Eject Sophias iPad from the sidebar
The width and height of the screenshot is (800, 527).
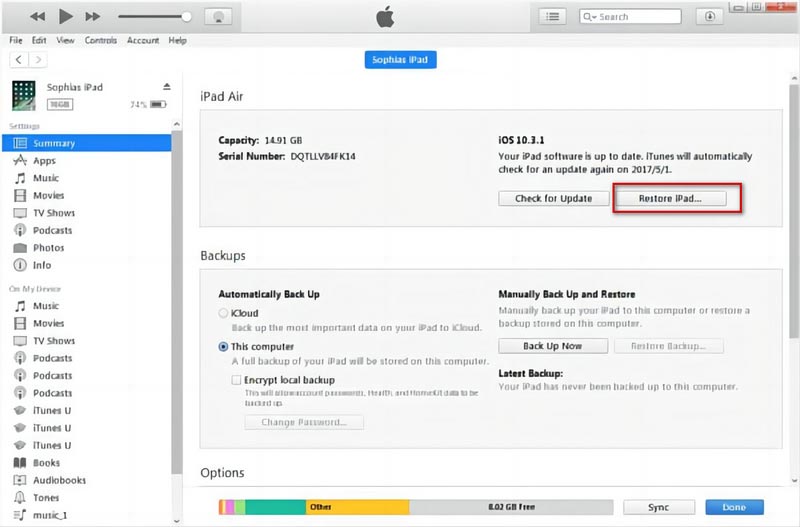tap(167, 87)
